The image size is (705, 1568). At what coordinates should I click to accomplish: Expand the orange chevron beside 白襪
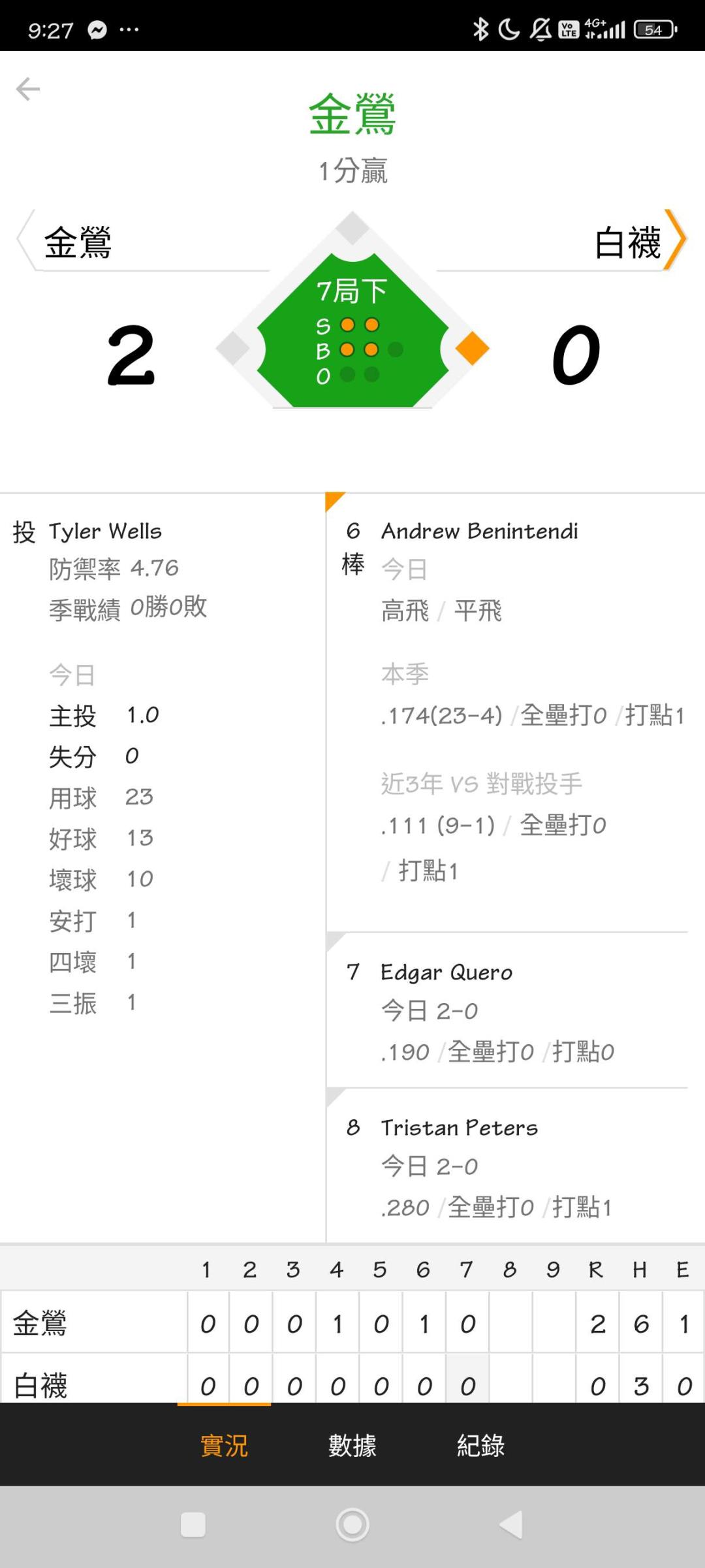coord(676,240)
